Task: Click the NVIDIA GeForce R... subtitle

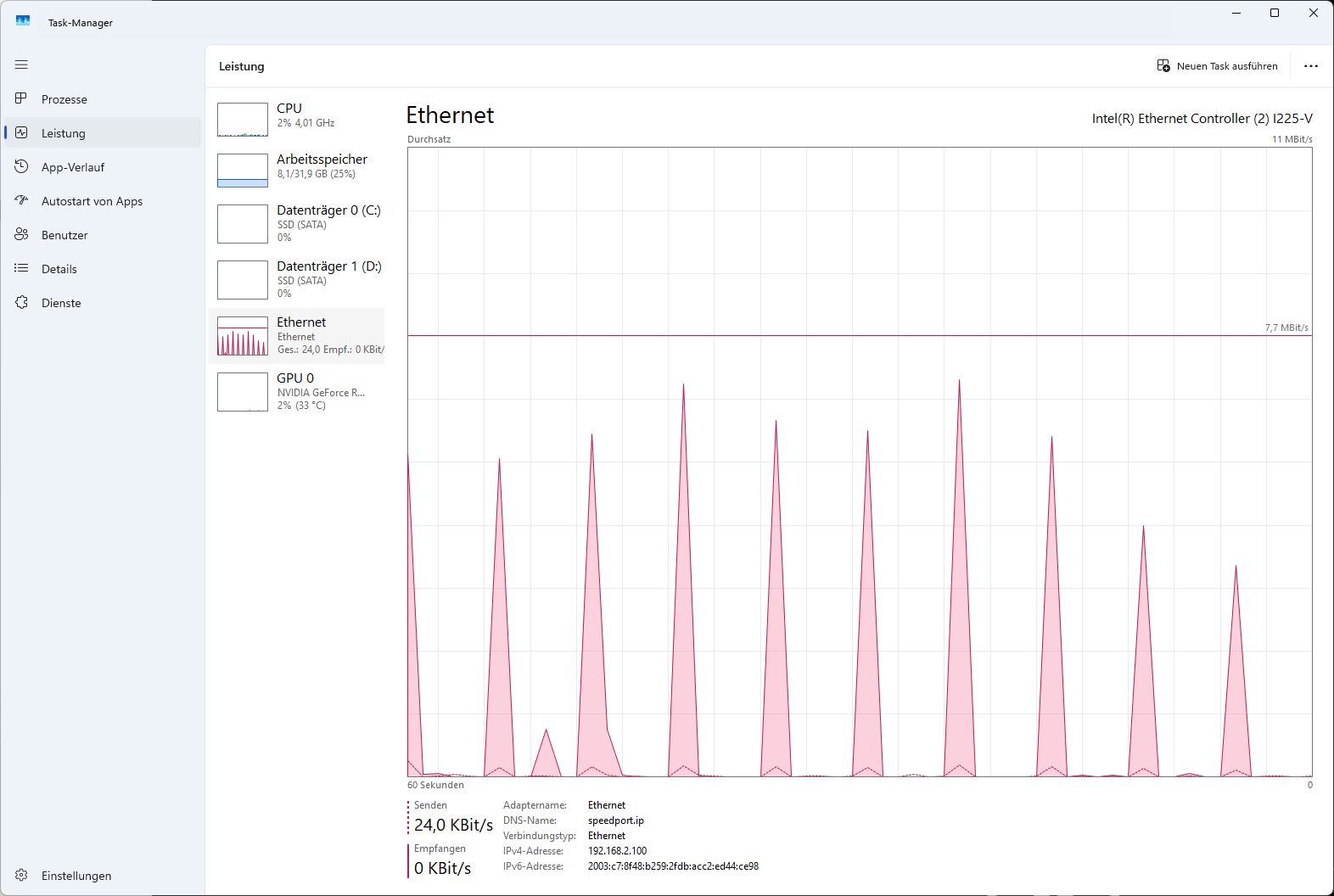Action: (x=321, y=393)
